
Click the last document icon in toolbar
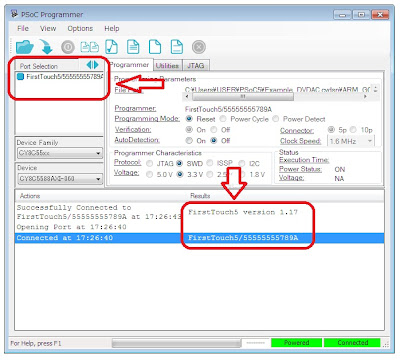click(177, 47)
